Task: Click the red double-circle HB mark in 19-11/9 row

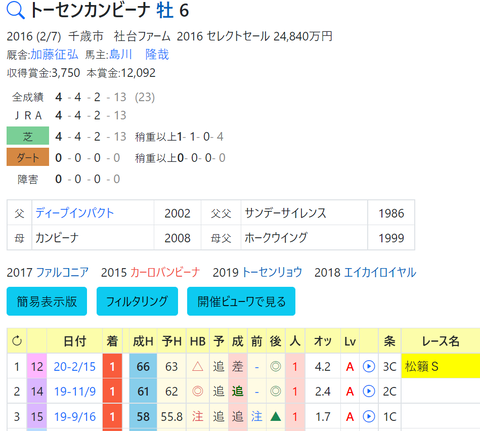Action: coord(198,391)
